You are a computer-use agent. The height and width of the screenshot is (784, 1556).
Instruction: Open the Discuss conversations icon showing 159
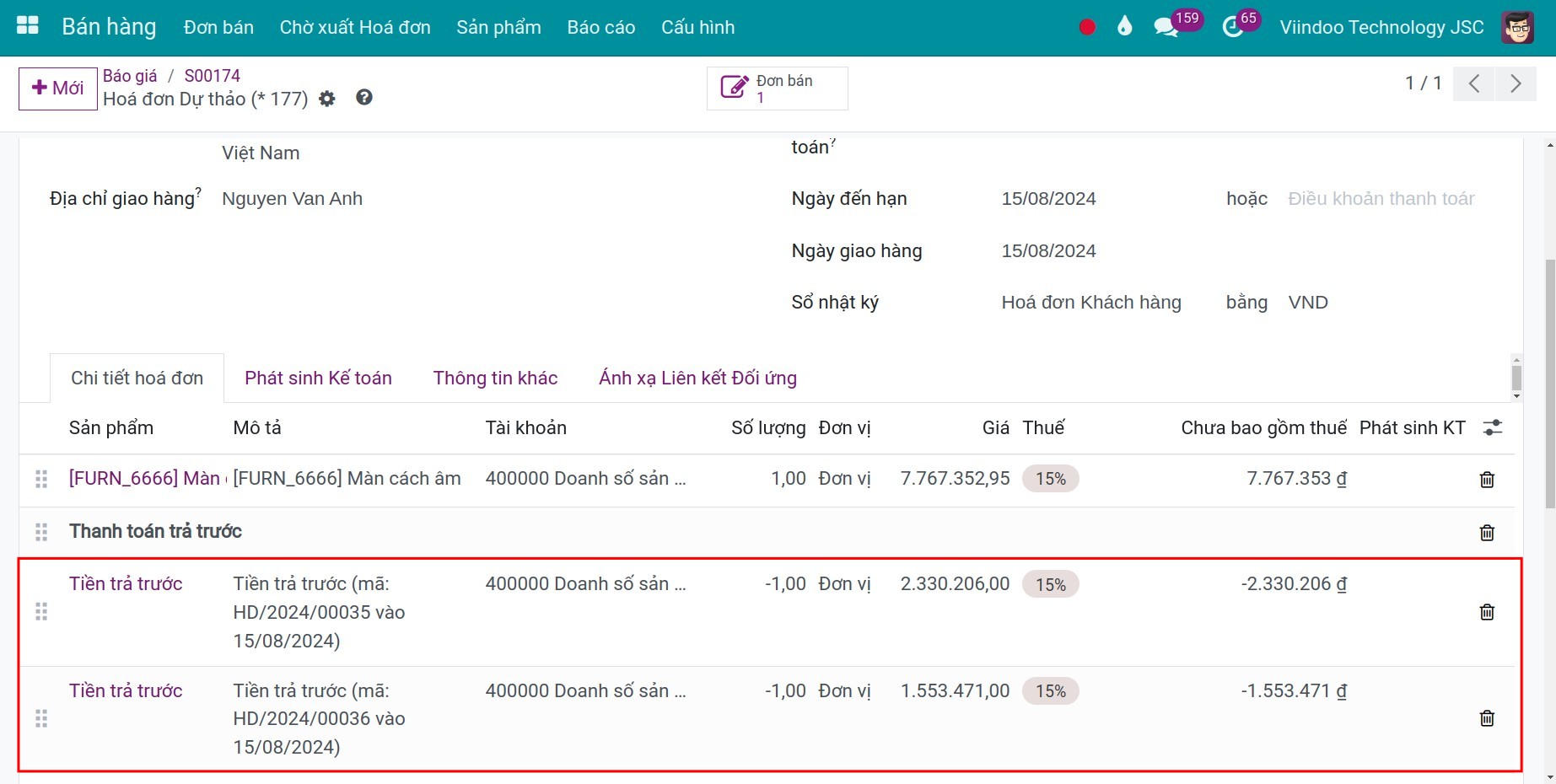1167,26
